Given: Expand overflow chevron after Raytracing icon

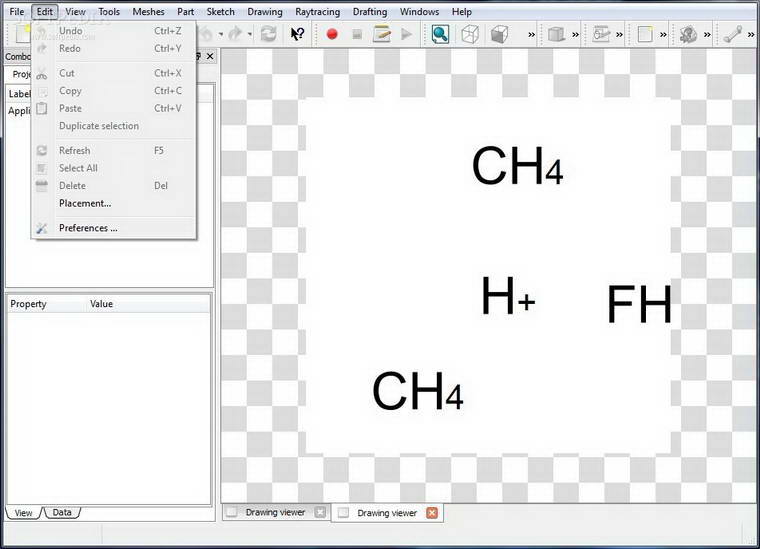Looking at the screenshot, I should 707,34.
